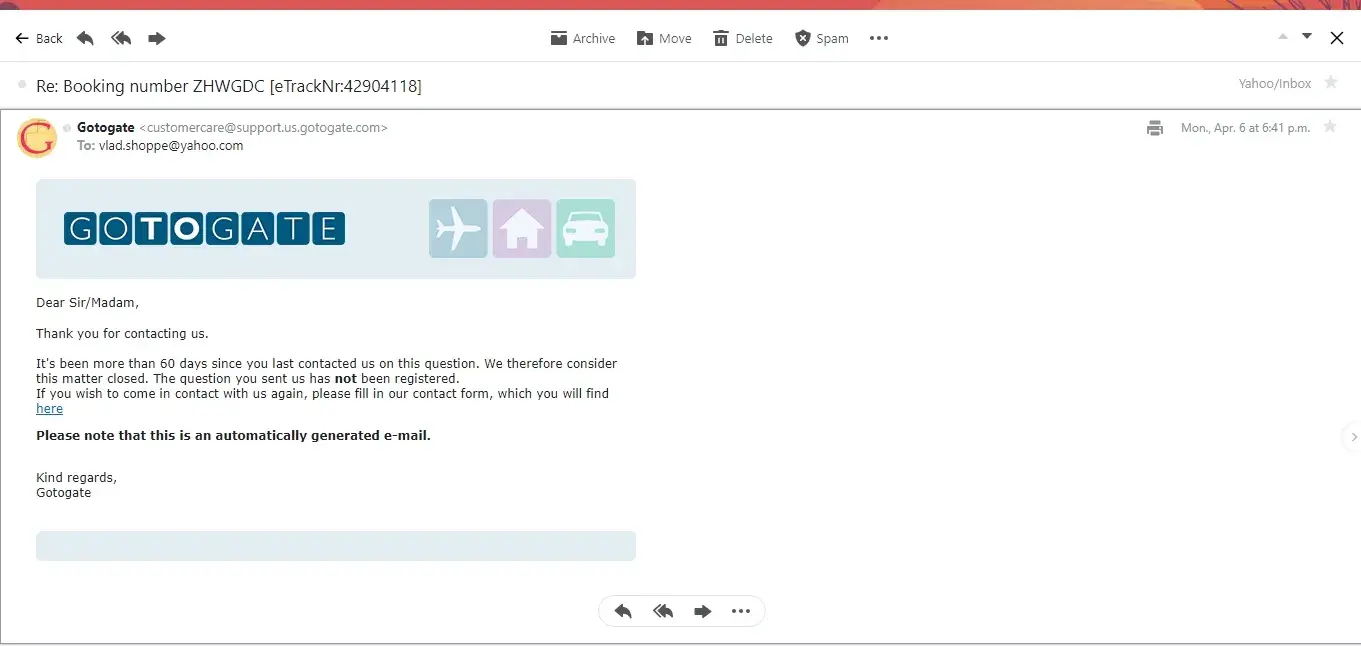Print the email using printer icon

pyautogui.click(x=1155, y=128)
